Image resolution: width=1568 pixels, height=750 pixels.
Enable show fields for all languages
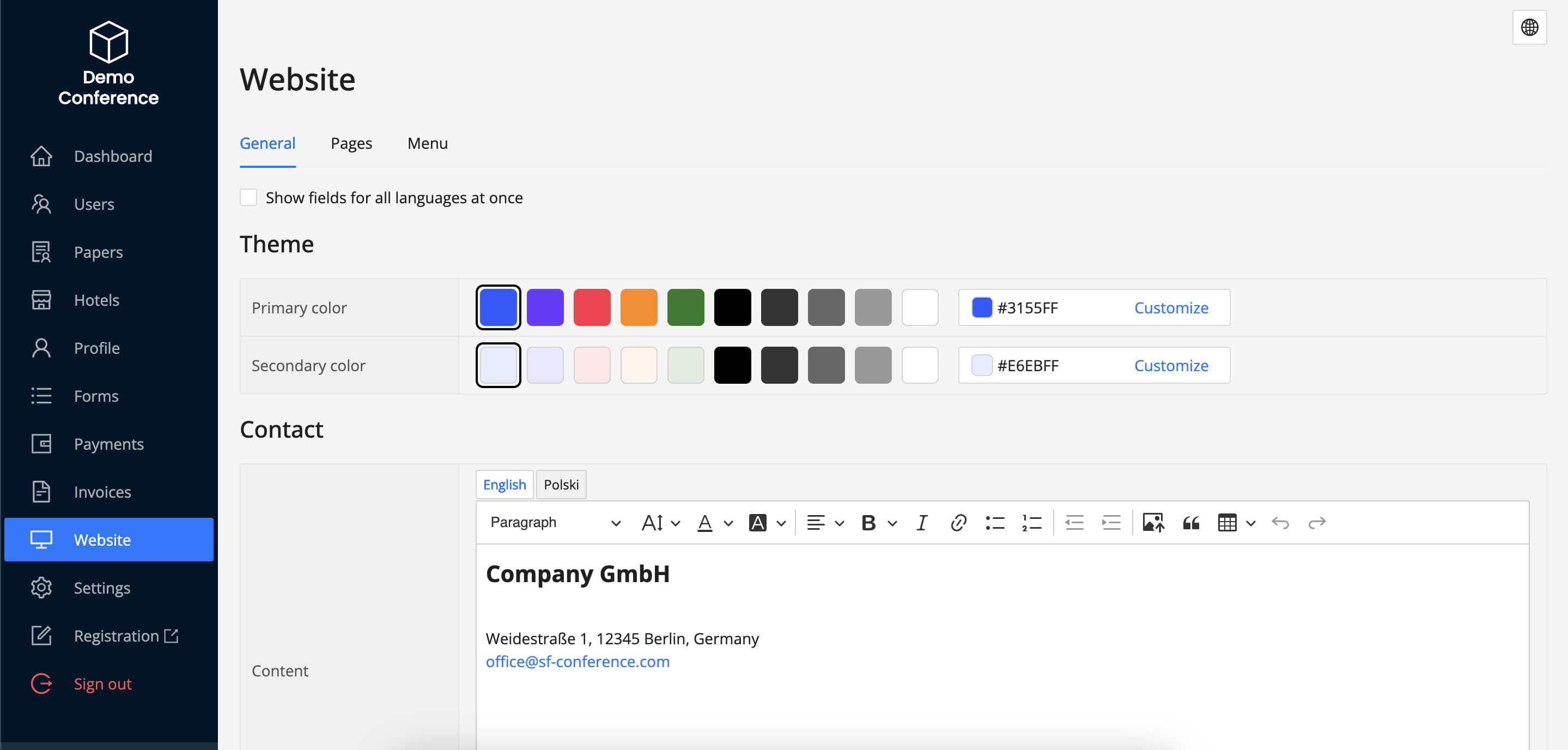pyautogui.click(x=248, y=197)
